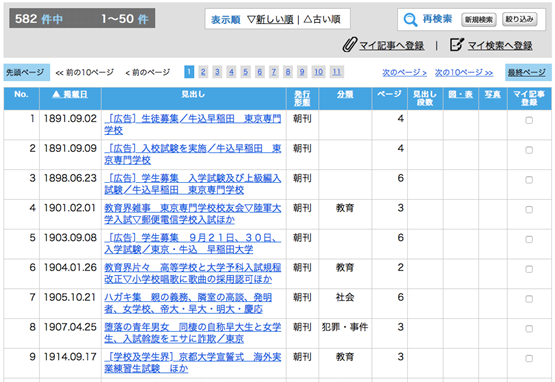This screenshot has width=555, height=382.
Task: Open article ［広告］入校試験を実施／牛込早稲田
Action: pos(193,154)
